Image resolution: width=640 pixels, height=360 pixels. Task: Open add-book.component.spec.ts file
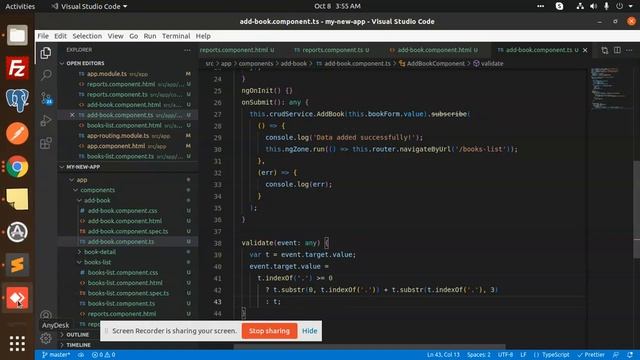[128, 231]
